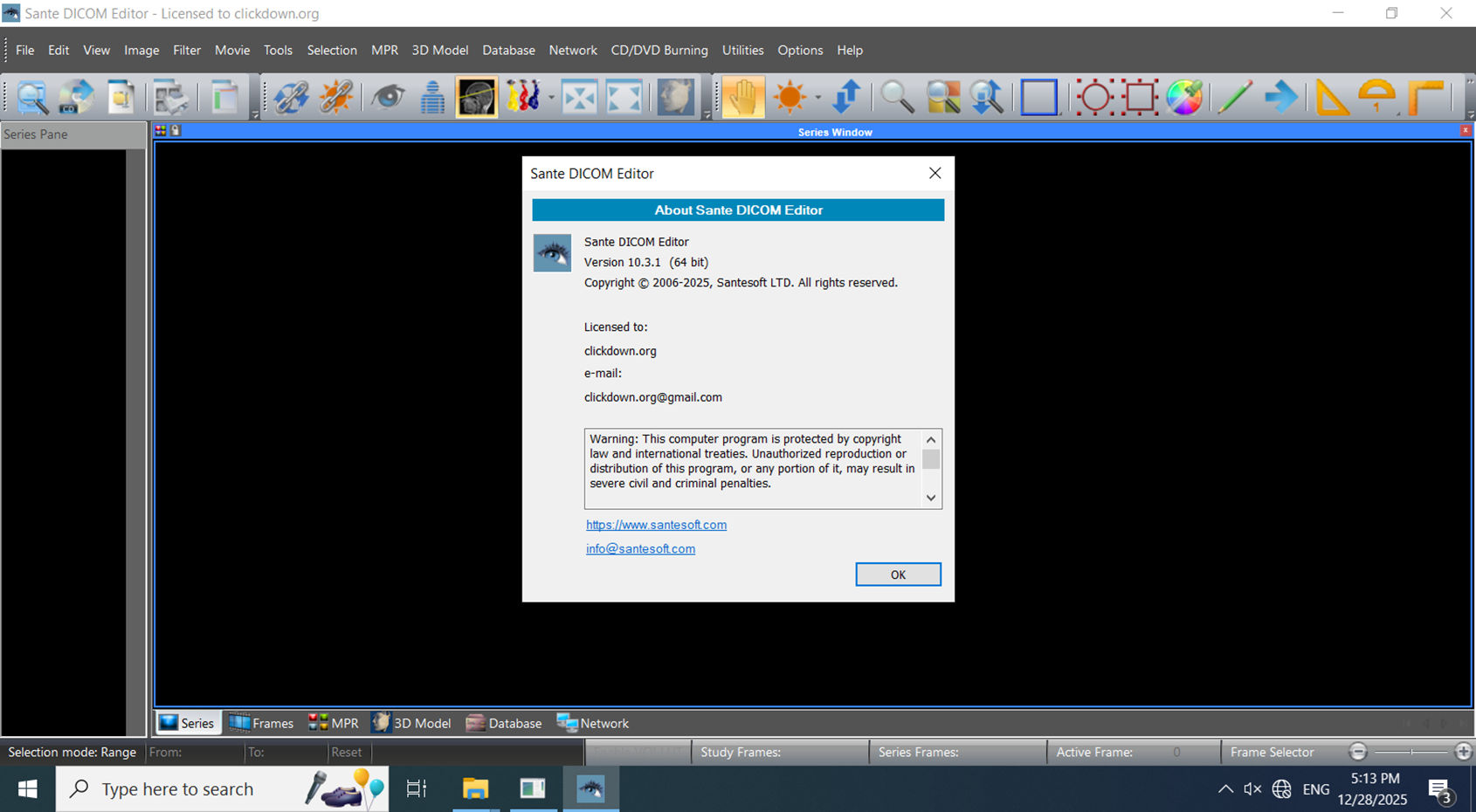Open the santesoft.com website link
The width and height of the screenshot is (1476, 812).
[x=656, y=525]
